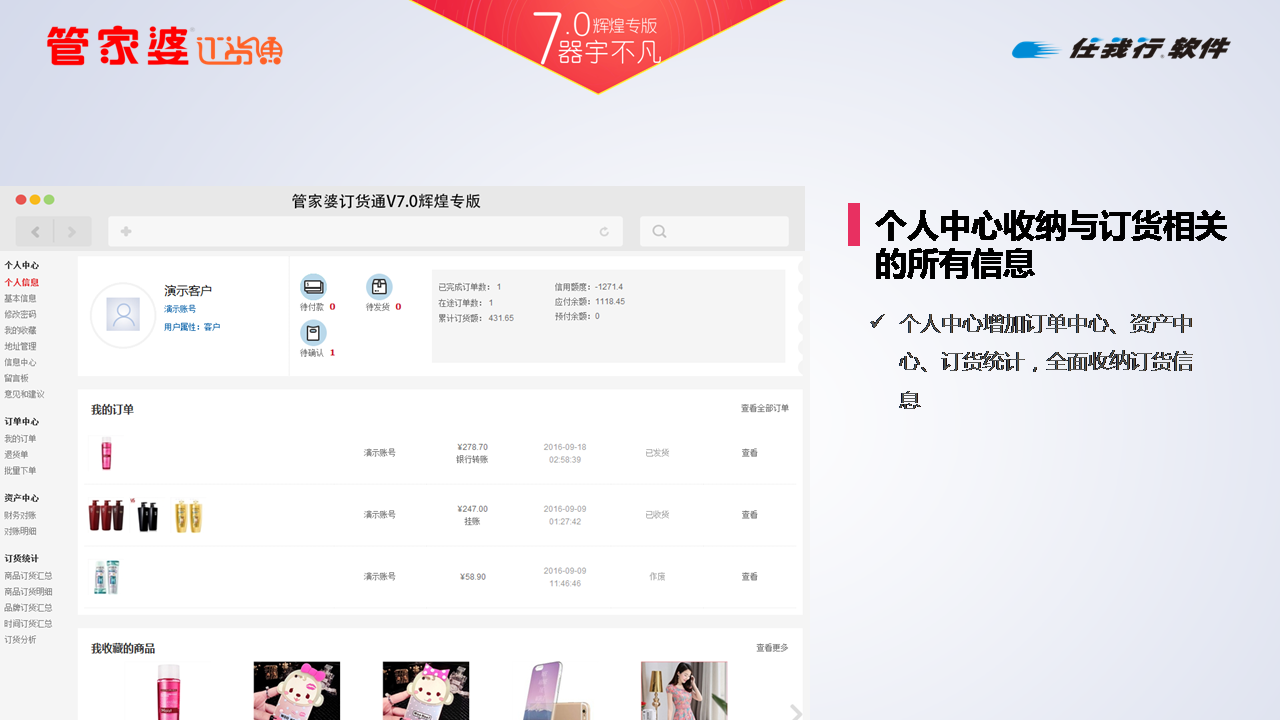1280x720 pixels.
Task: Click the 待付款 payment card icon
Action: click(313, 287)
